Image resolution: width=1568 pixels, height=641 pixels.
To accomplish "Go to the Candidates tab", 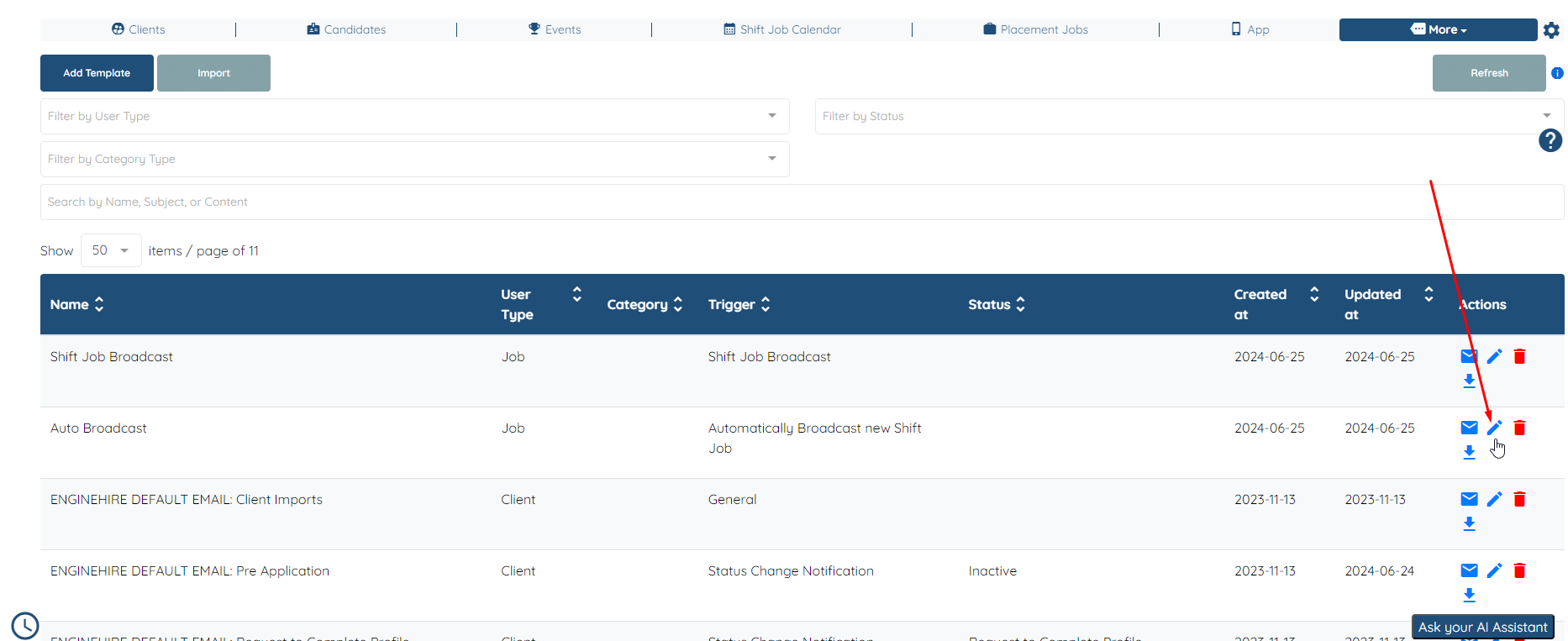I will click(346, 29).
